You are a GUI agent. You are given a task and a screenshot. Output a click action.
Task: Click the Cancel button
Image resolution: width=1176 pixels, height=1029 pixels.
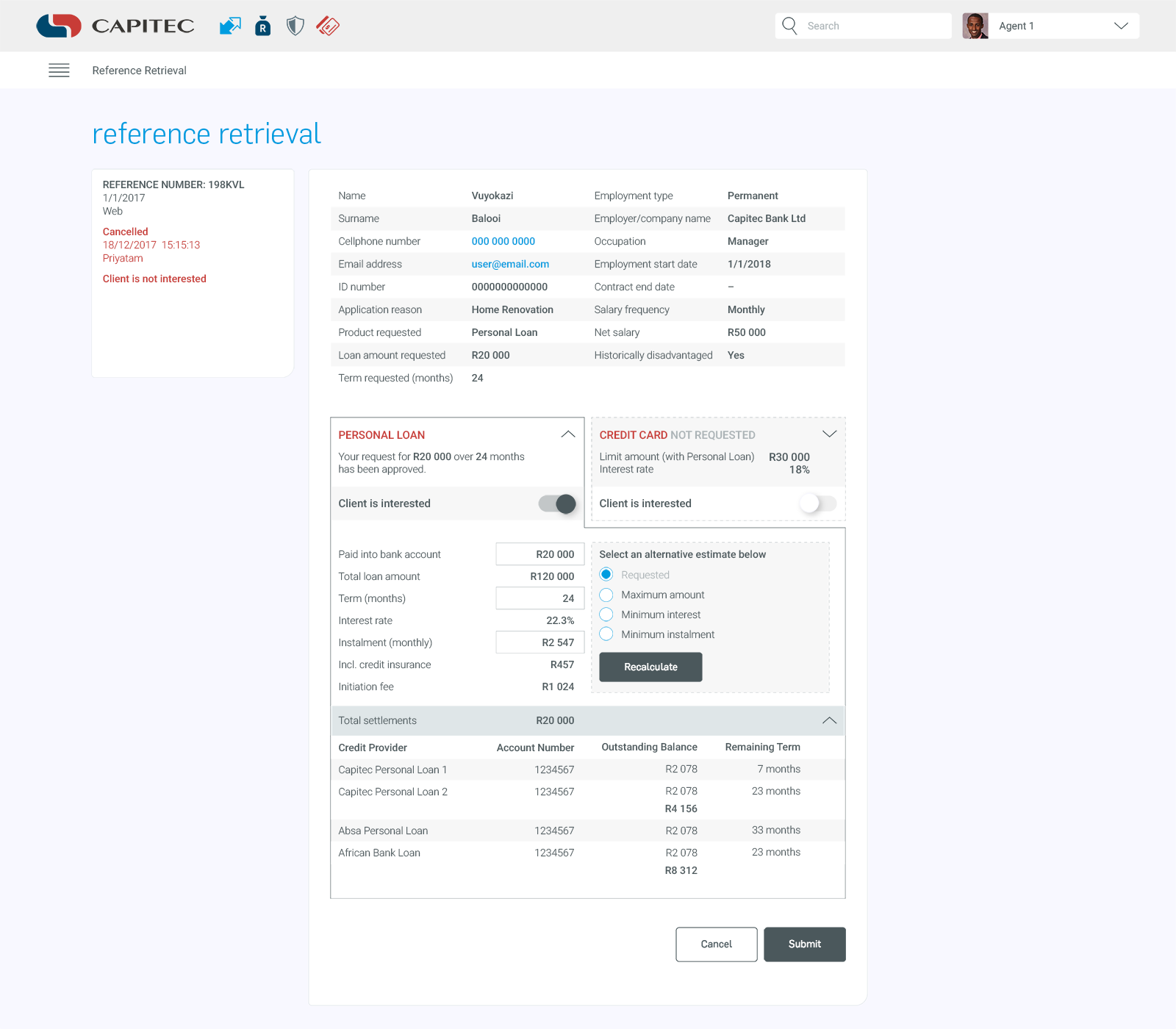pyautogui.click(x=717, y=944)
